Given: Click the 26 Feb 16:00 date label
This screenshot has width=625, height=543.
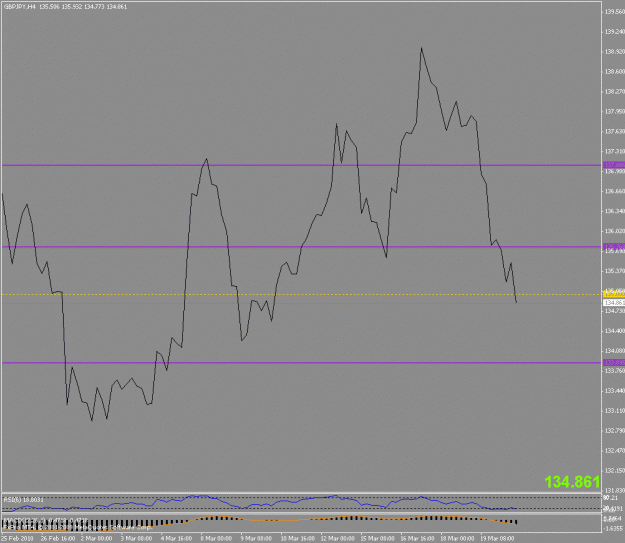Looking at the screenshot, I should point(58,538).
